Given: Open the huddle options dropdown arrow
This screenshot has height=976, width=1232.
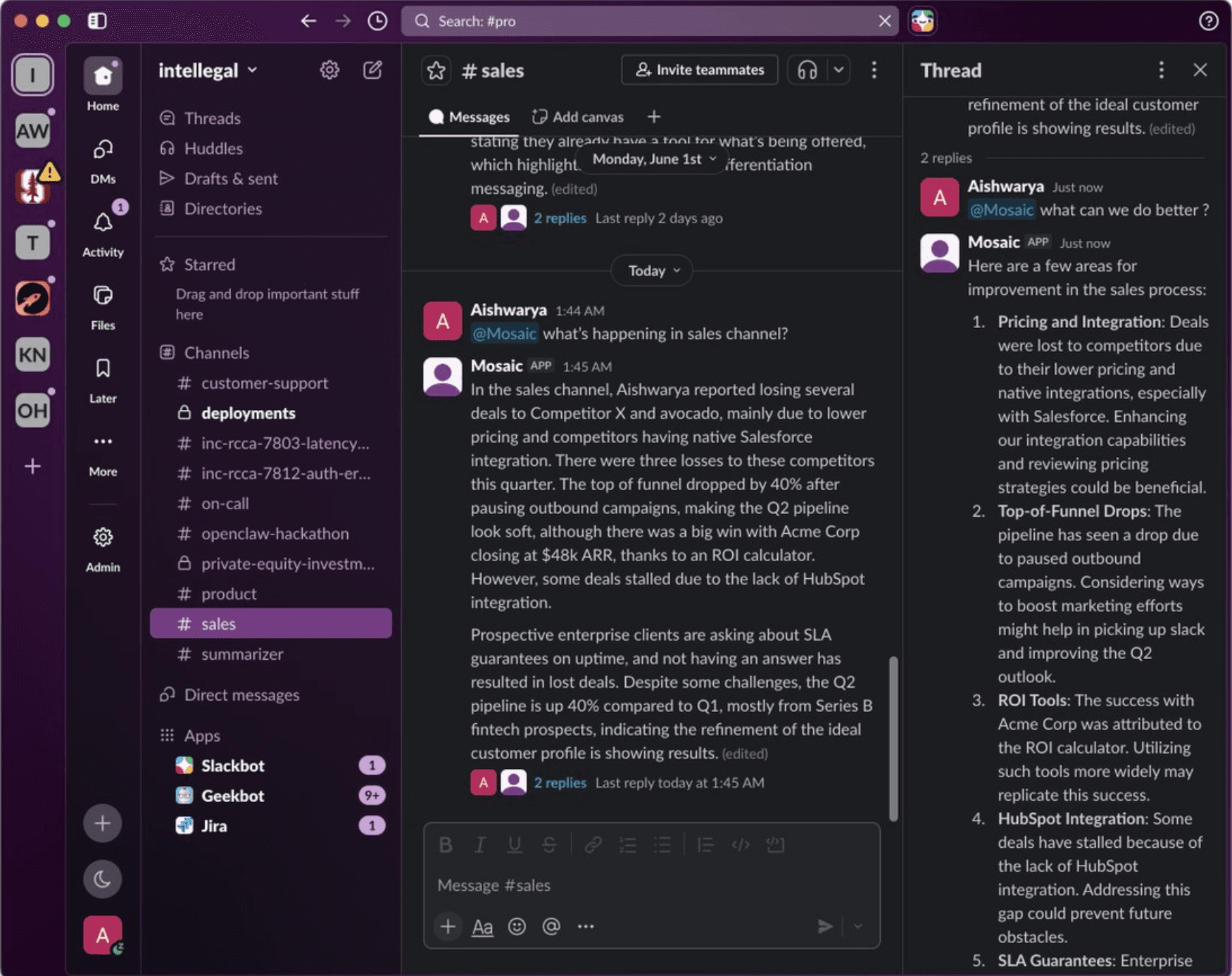Looking at the screenshot, I should coord(838,70).
